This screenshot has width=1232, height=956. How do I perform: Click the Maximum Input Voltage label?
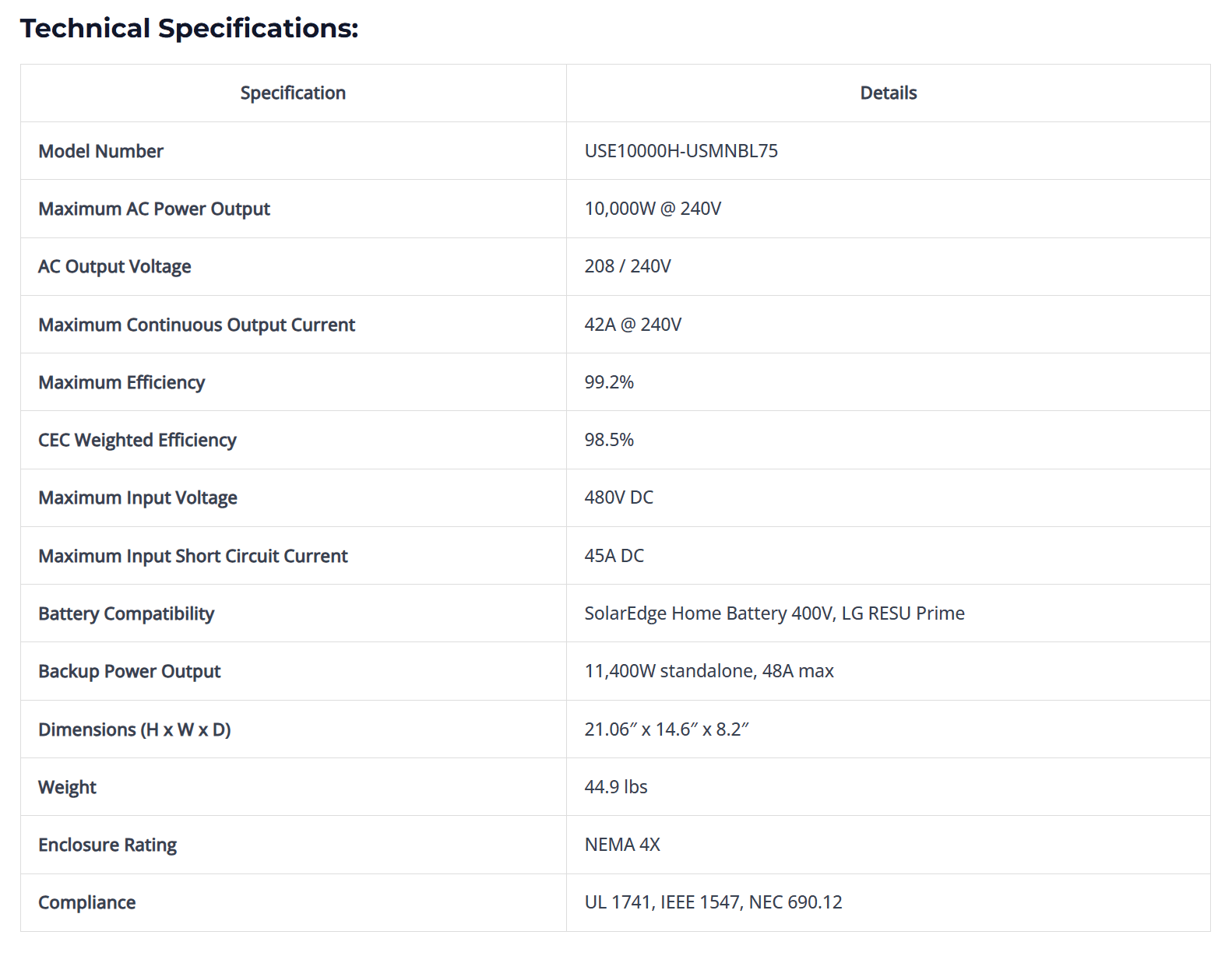[138, 497]
